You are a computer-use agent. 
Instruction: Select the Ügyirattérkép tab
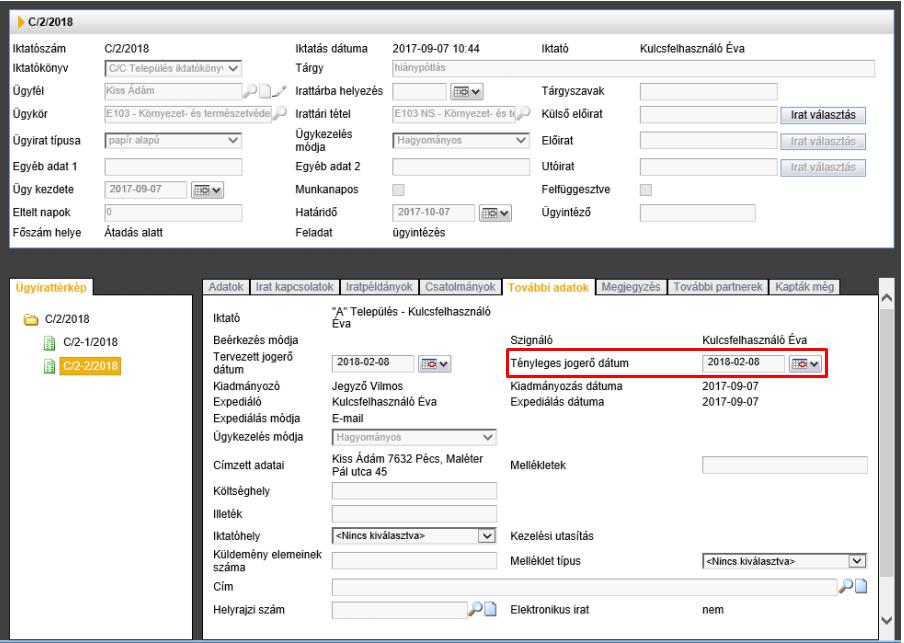point(51,287)
